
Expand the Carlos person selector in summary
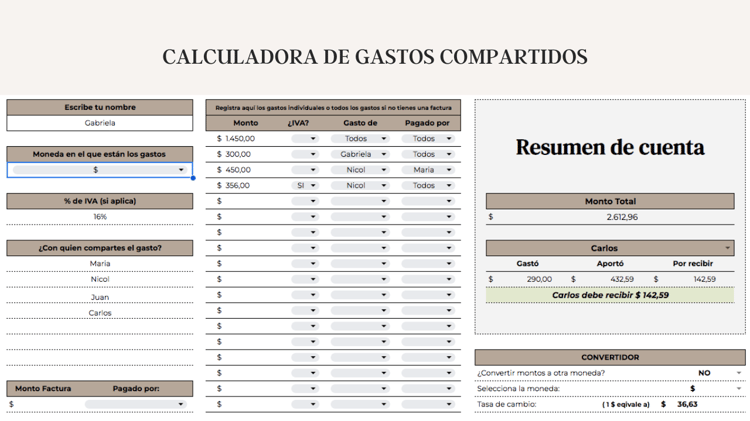pyautogui.click(x=610, y=248)
